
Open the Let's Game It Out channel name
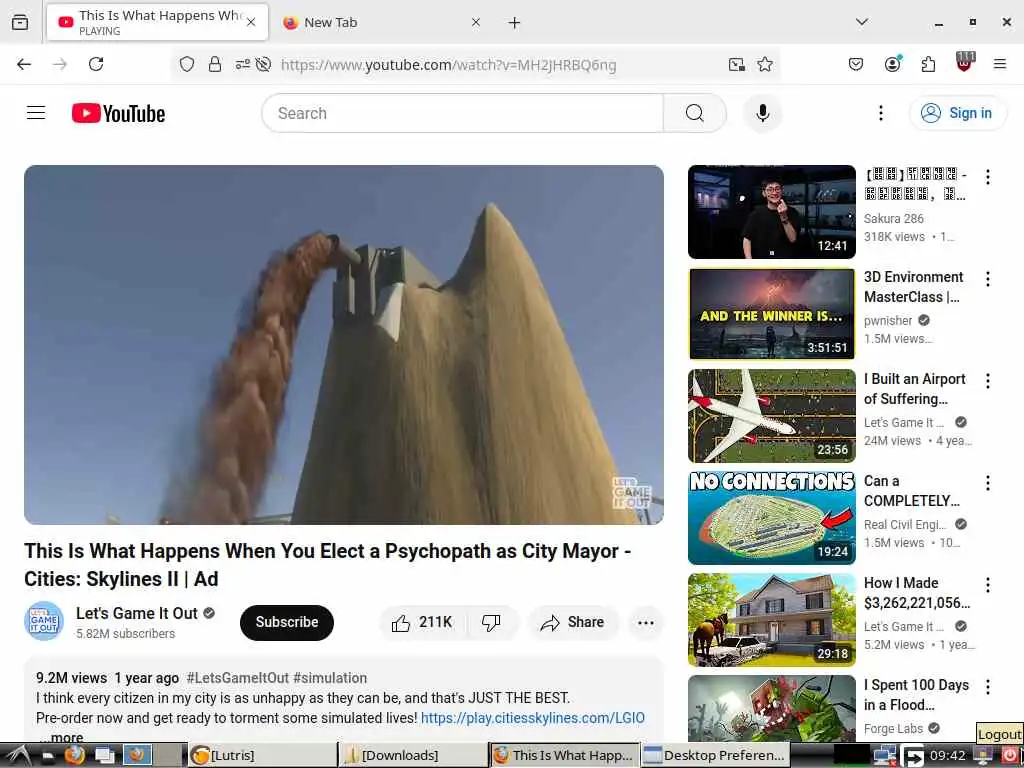pyautogui.click(x=136, y=613)
